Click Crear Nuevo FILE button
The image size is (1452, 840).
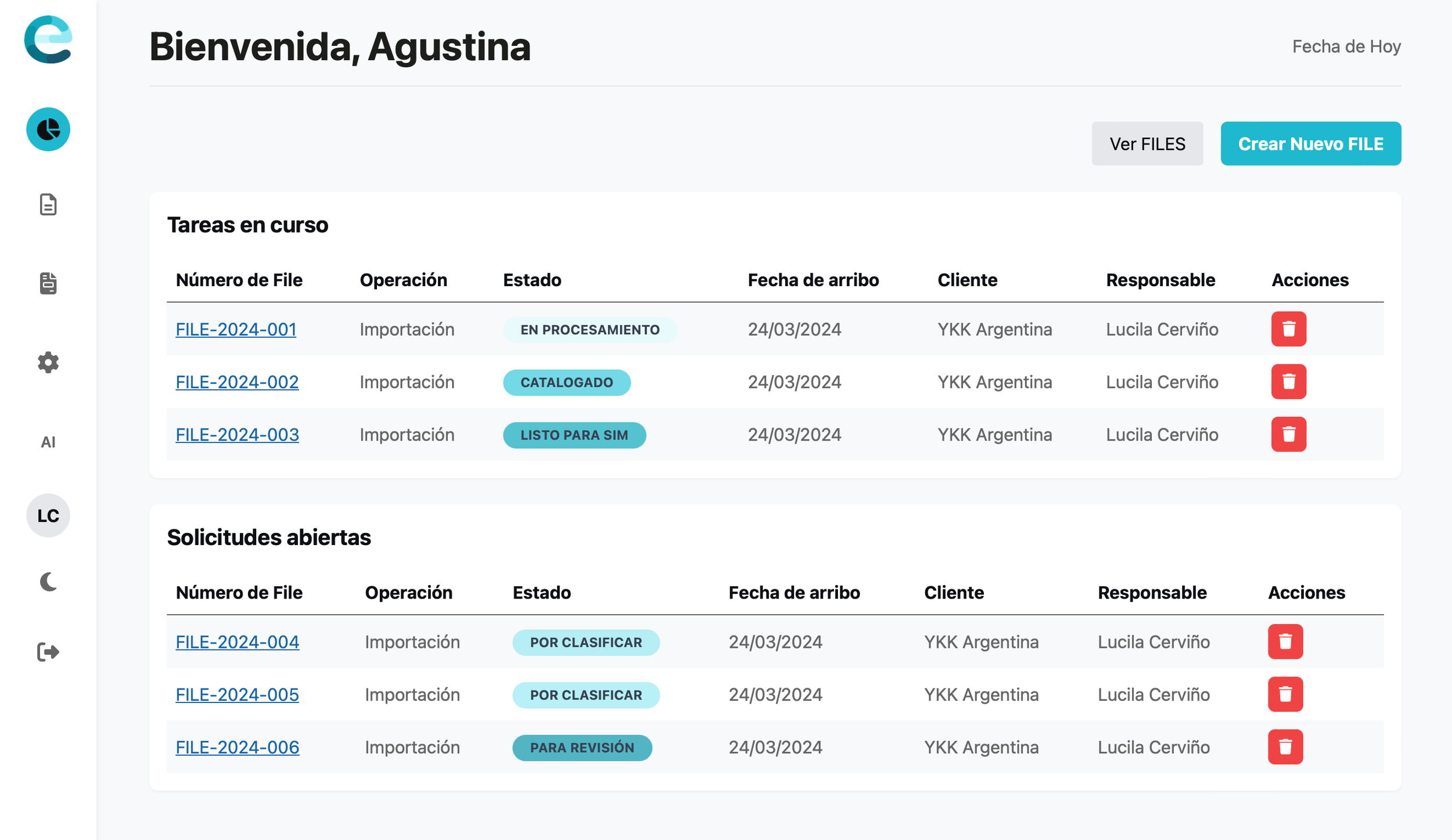pyautogui.click(x=1310, y=143)
